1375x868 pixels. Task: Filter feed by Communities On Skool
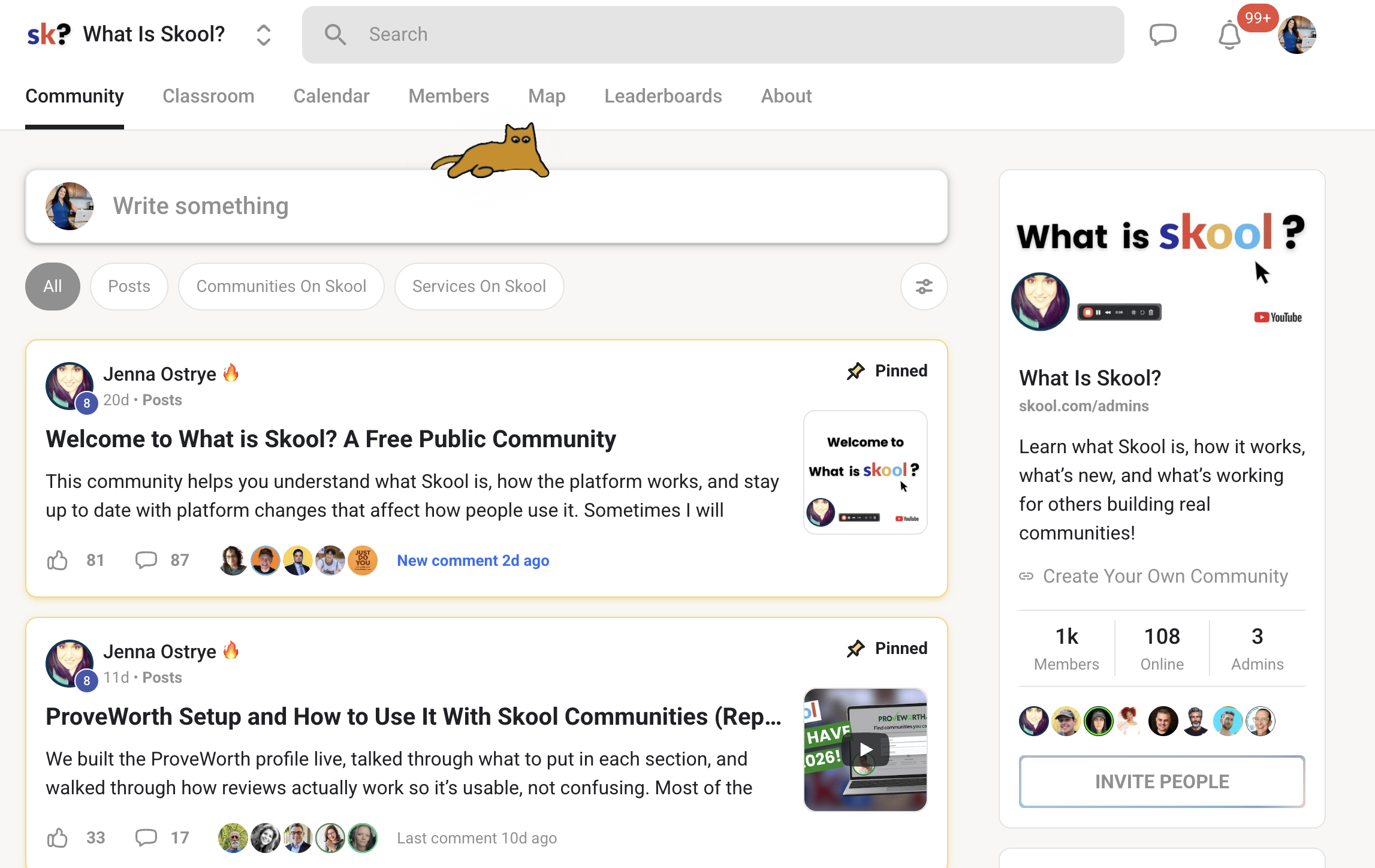281,287
